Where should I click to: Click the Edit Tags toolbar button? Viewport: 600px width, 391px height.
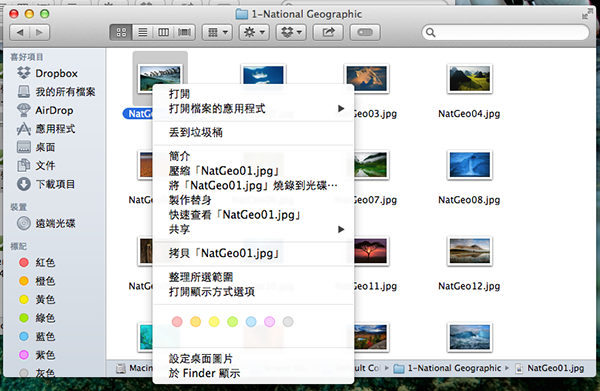tap(365, 33)
